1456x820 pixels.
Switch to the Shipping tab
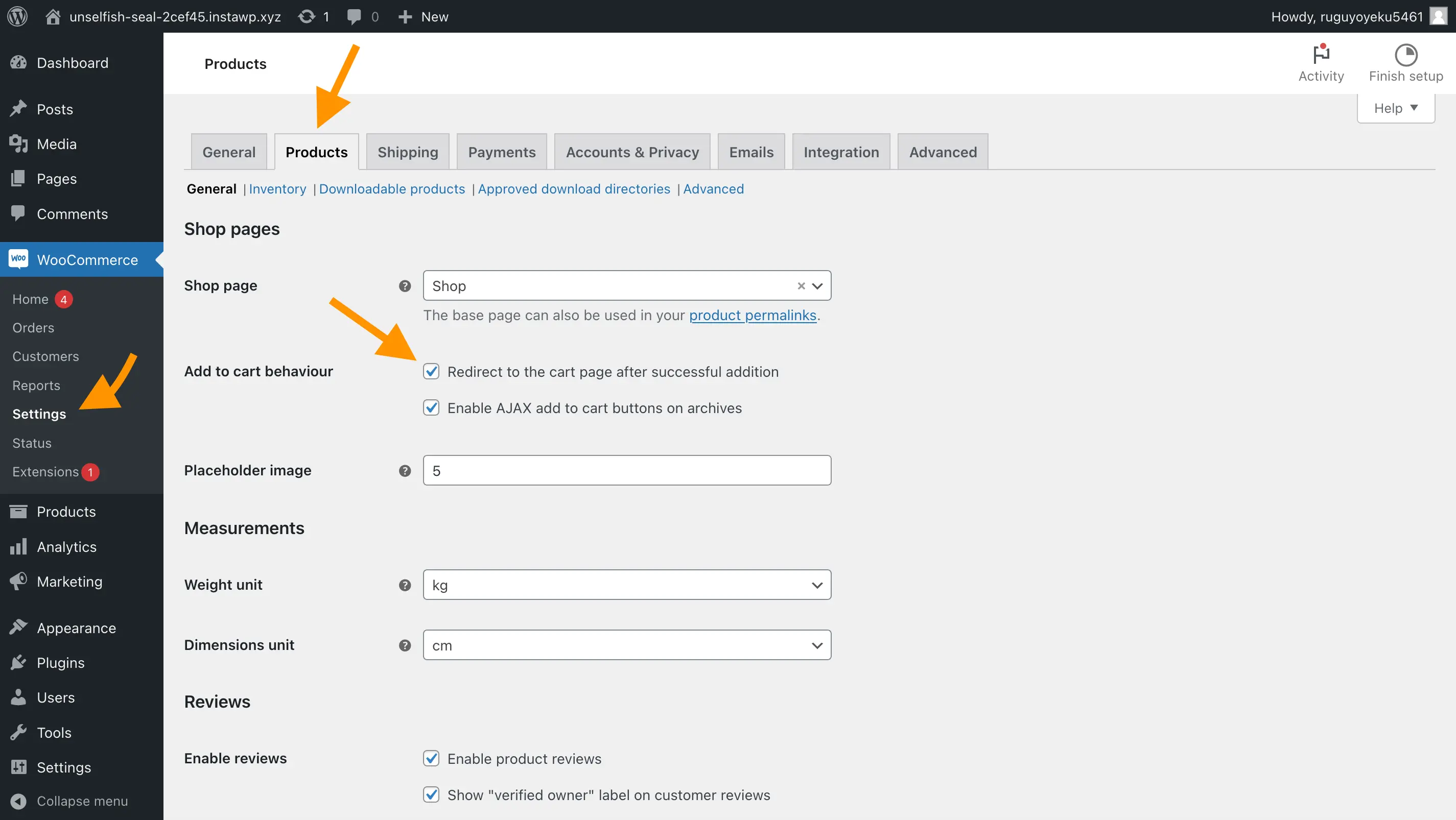click(x=408, y=151)
